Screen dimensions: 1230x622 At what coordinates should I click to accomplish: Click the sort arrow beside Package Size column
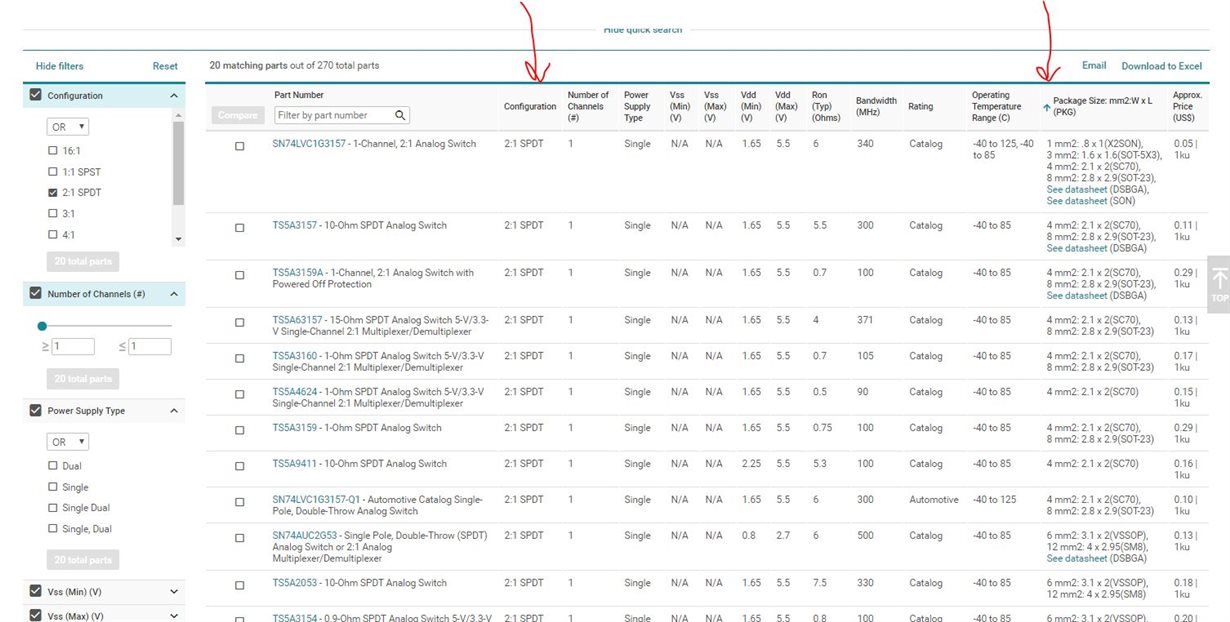pyautogui.click(x=1046, y=107)
